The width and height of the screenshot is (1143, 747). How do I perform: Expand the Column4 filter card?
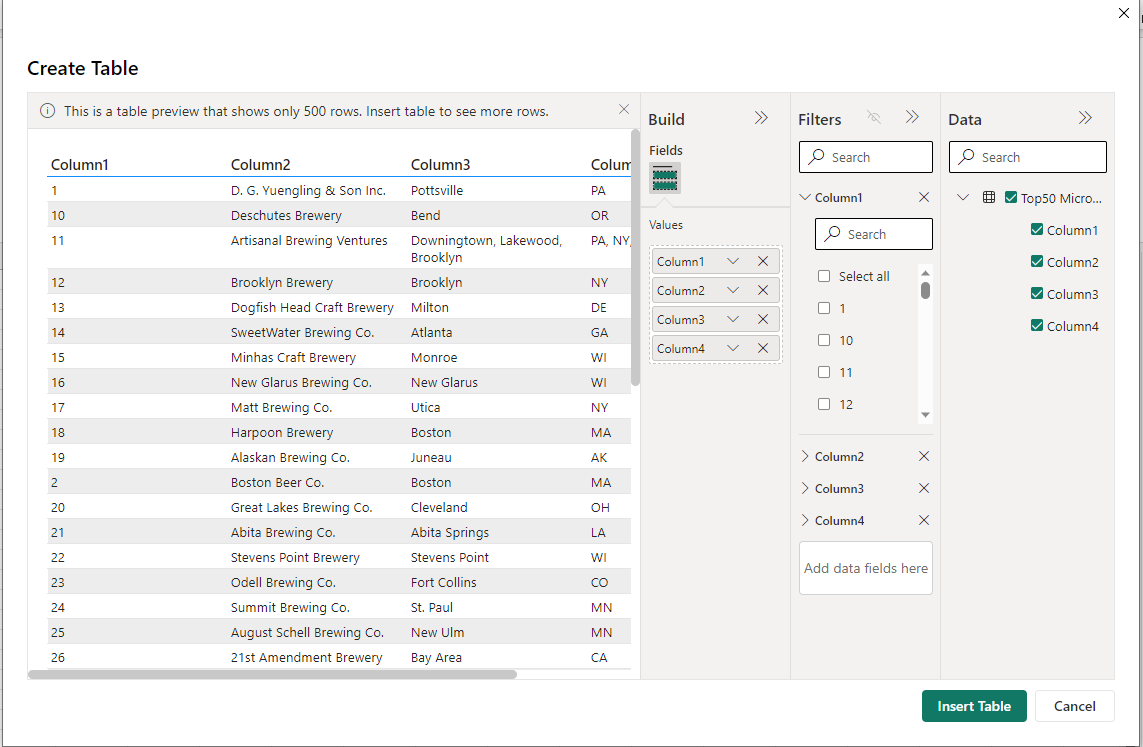coord(805,520)
